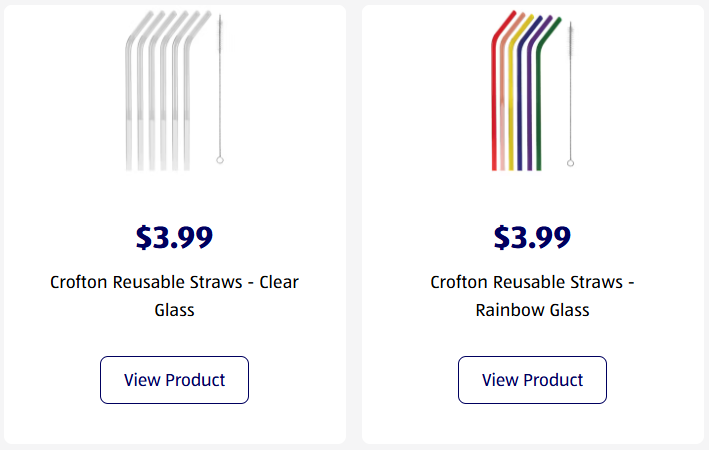Click the orange straw in the rainbow set

point(503,110)
